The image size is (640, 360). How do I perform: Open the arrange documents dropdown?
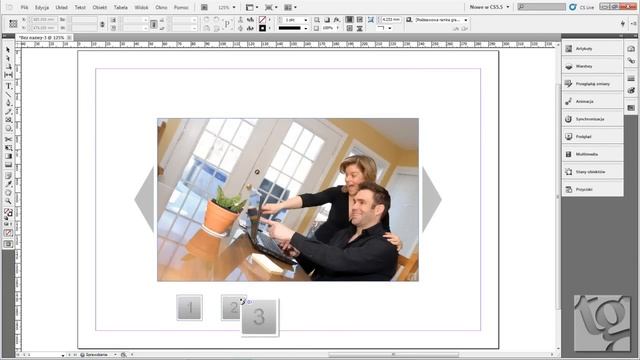tap(290, 7)
